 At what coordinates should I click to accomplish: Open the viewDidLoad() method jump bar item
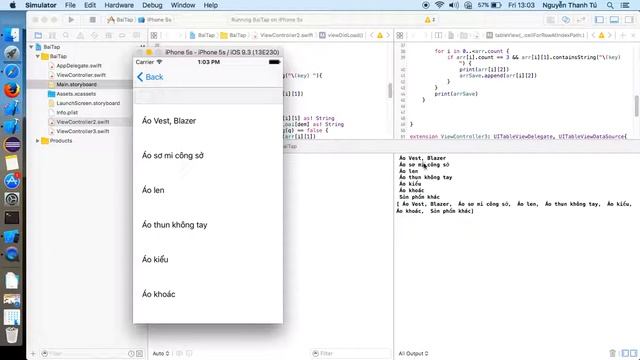pyautogui.click(x=341, y=36)
